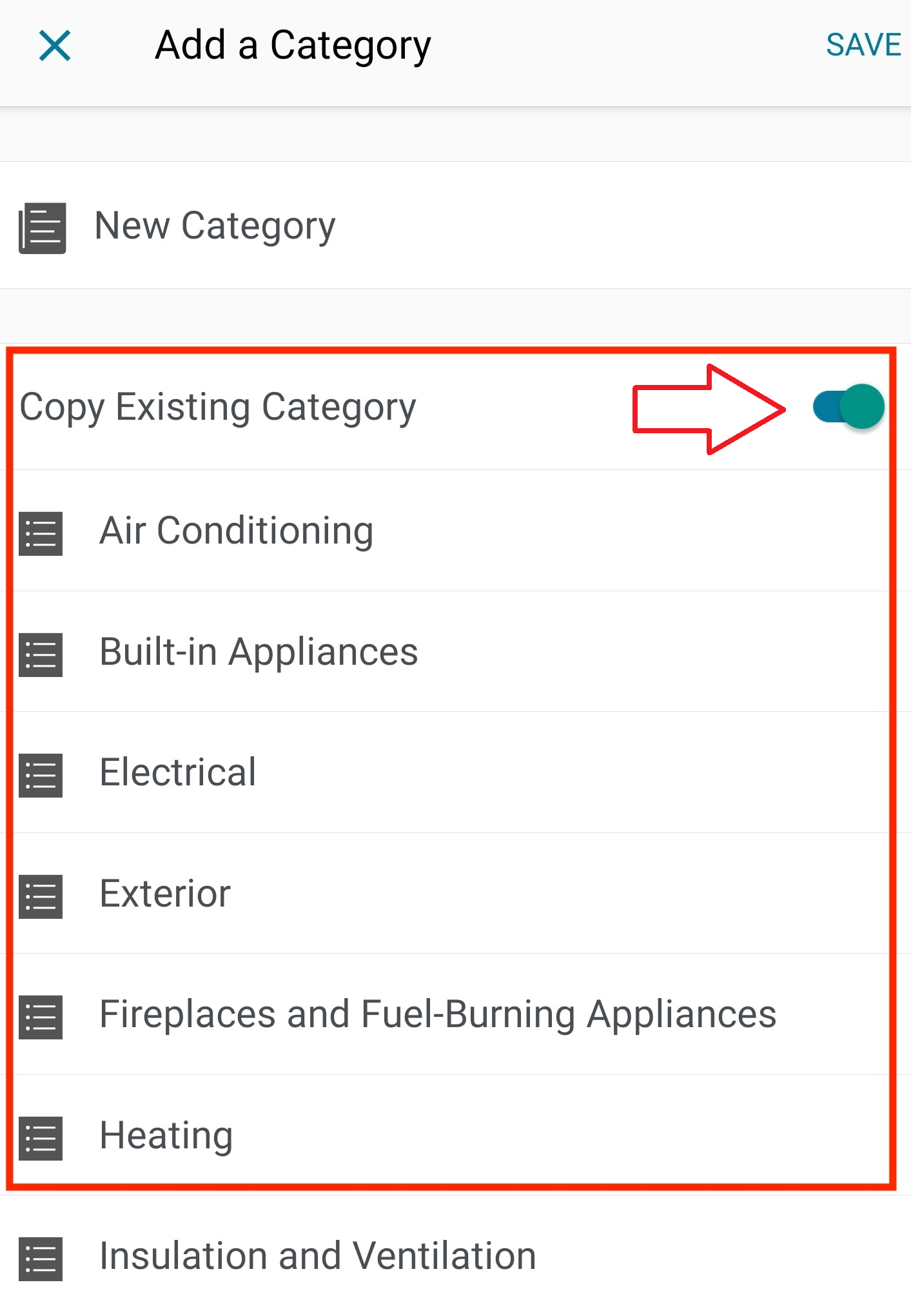Click the New Category document icon

(43, 228)
